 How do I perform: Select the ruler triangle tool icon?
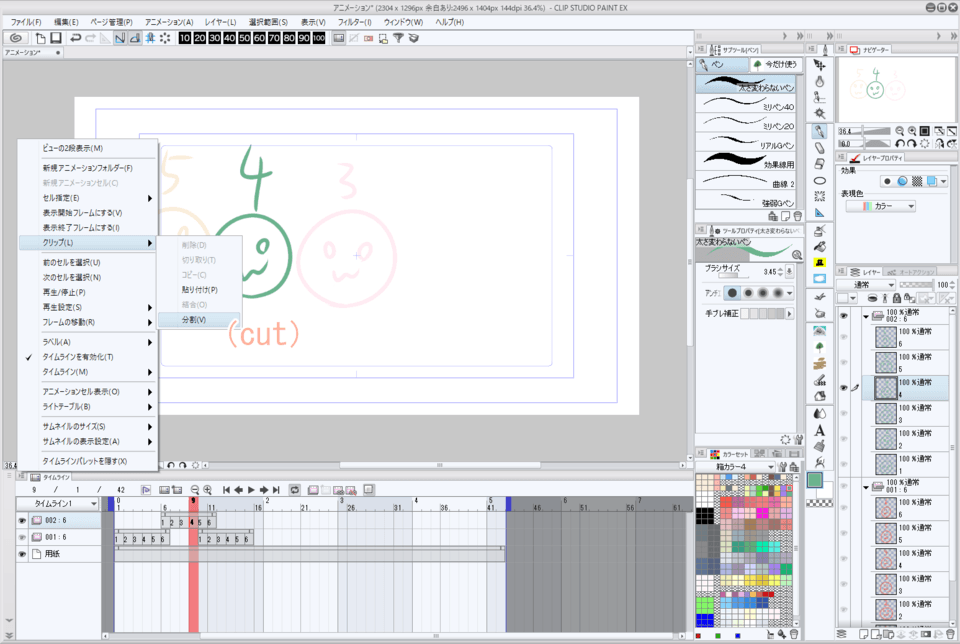click(820, 212)
